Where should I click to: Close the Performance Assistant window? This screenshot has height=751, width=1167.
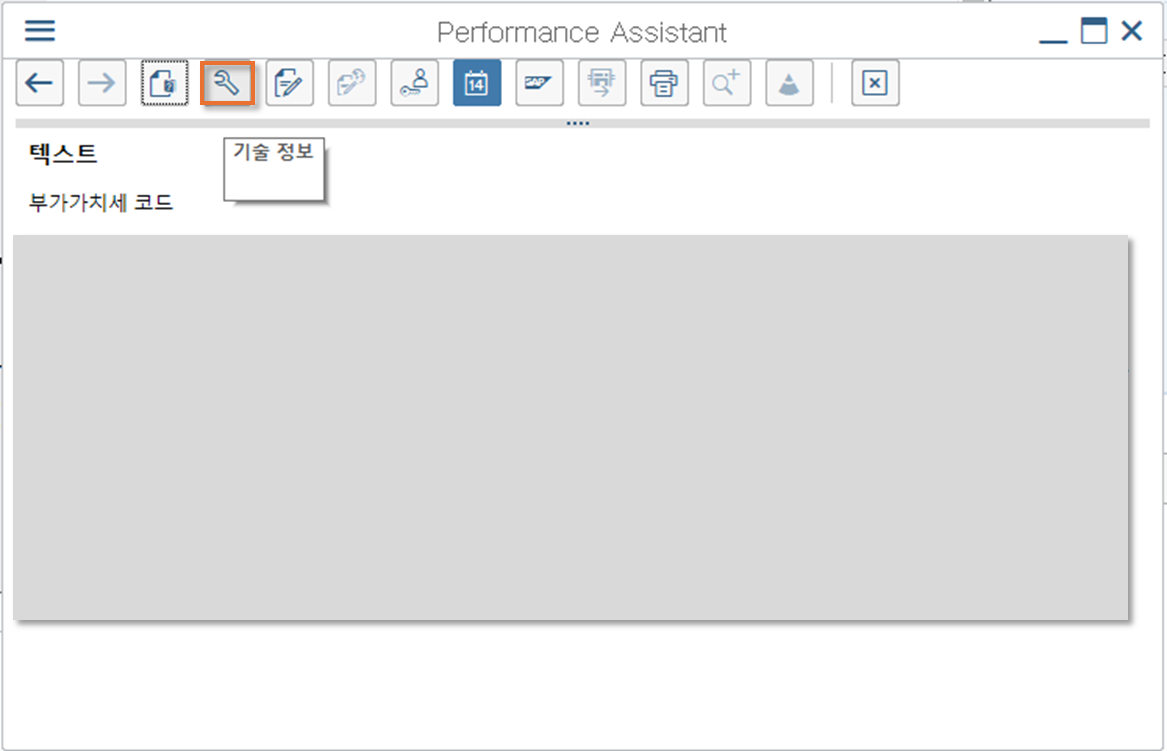click(x=1132, y=31)
